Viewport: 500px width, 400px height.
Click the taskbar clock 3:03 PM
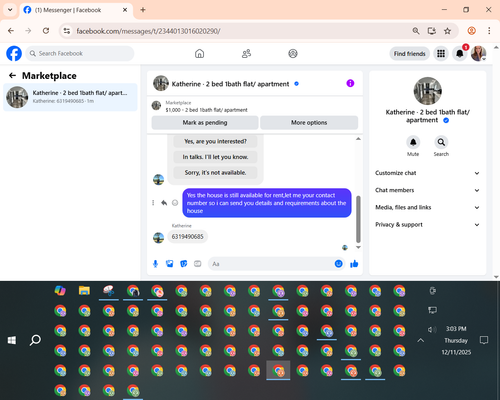click(456, 329)
